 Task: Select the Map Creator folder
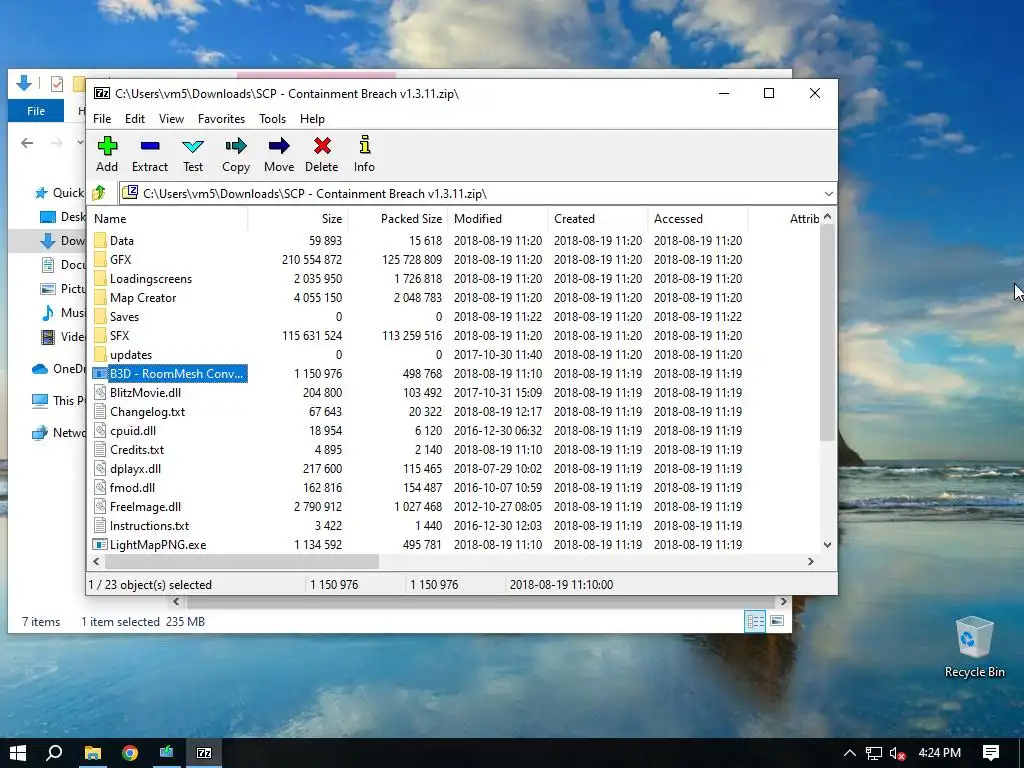(x=143, y=297)
